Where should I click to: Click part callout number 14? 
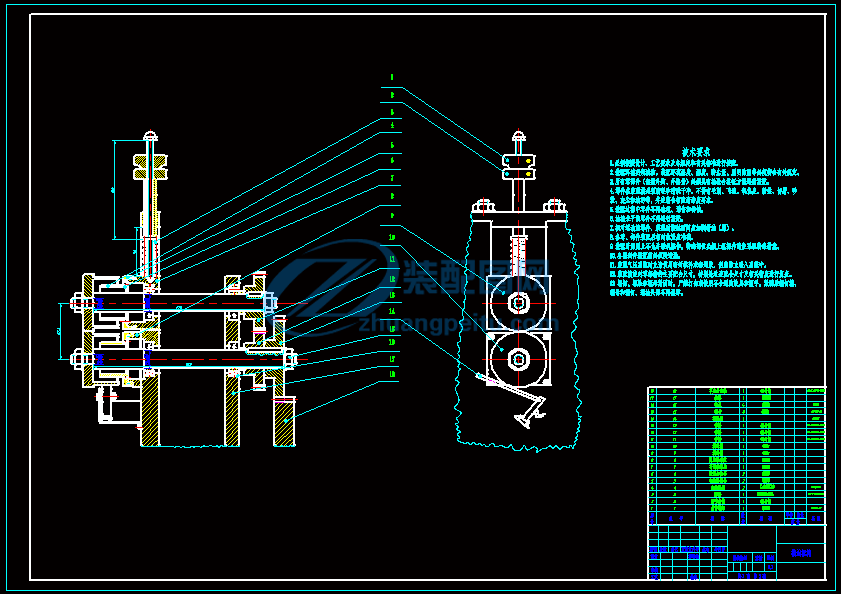pyautogui.click(x=392, y=311)
